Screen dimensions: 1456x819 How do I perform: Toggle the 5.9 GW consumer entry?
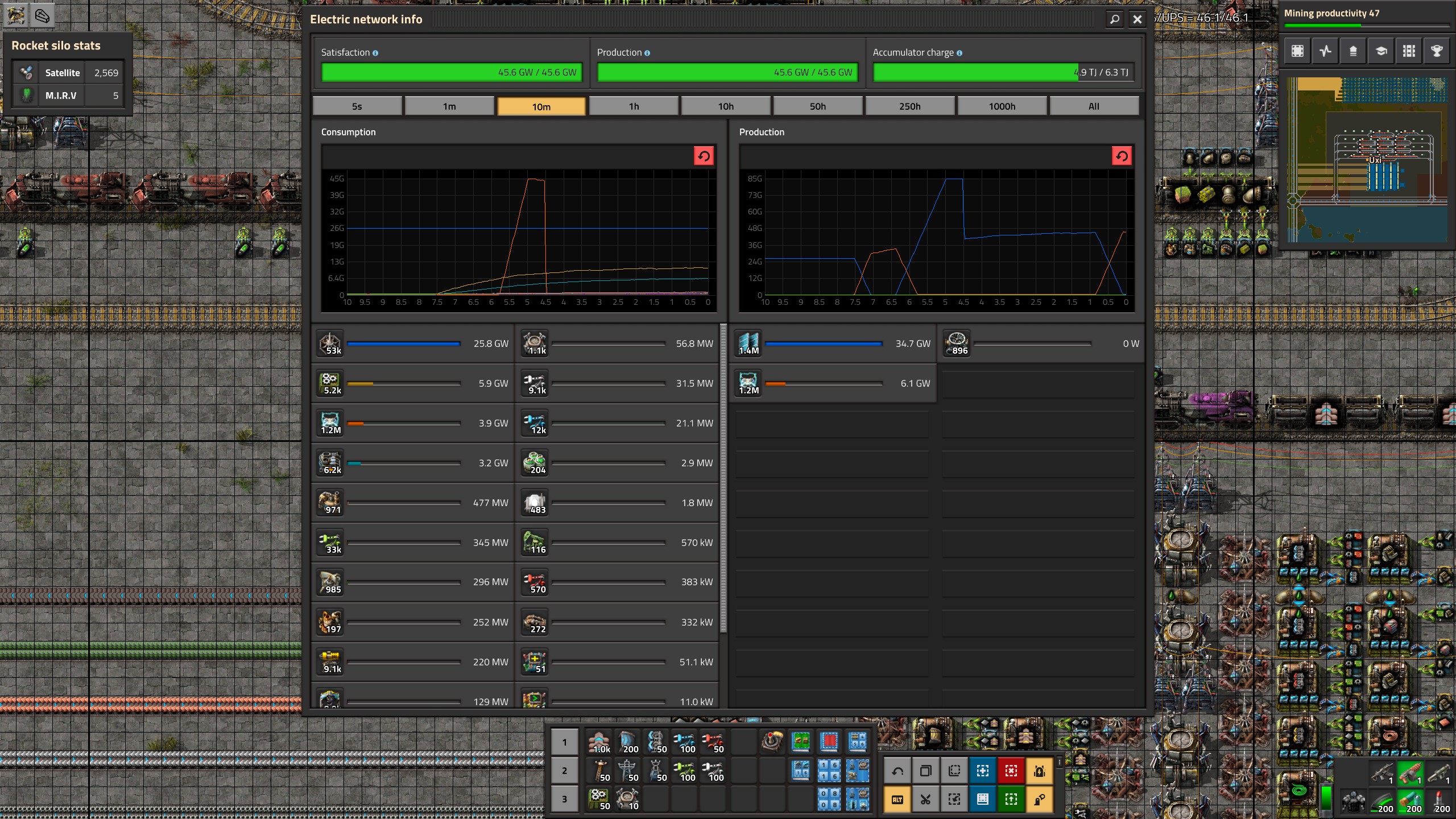point(413,383)
